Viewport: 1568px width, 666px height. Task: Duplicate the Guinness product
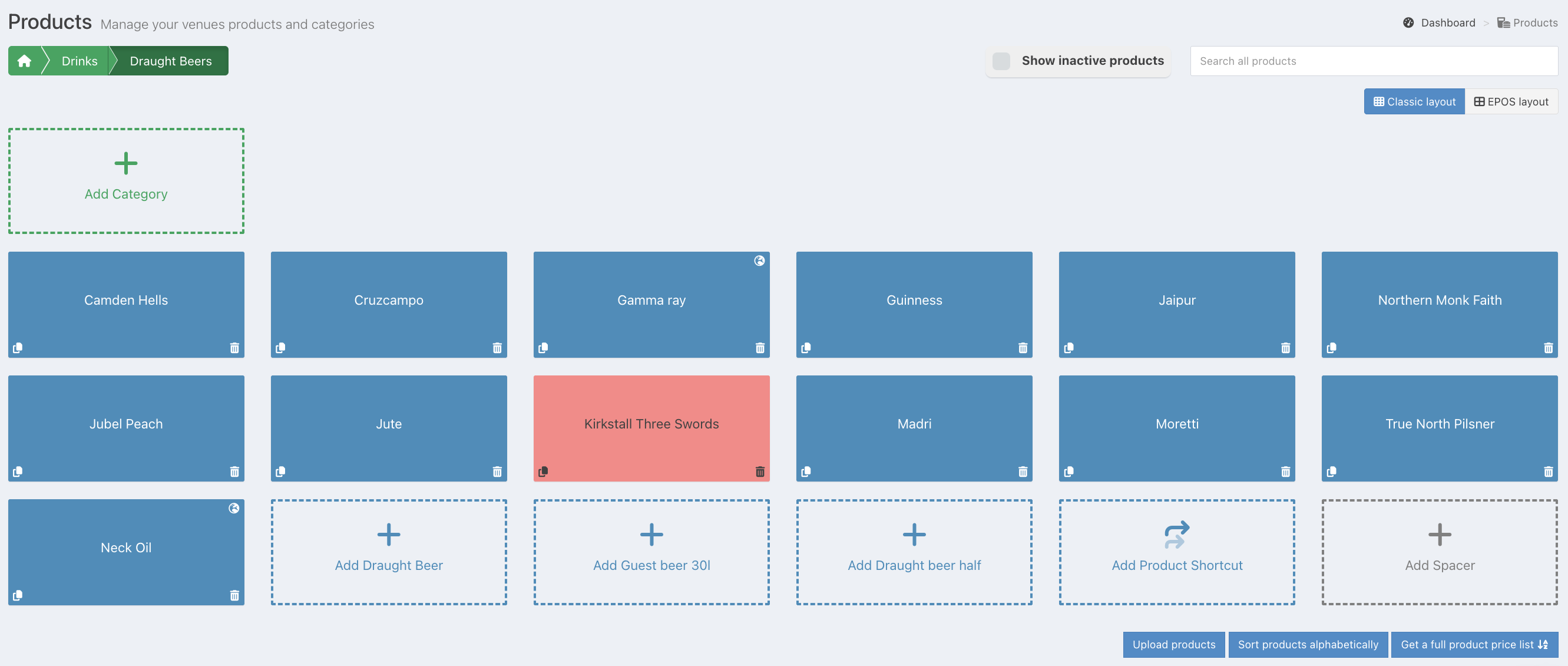[x=806, y=348]
